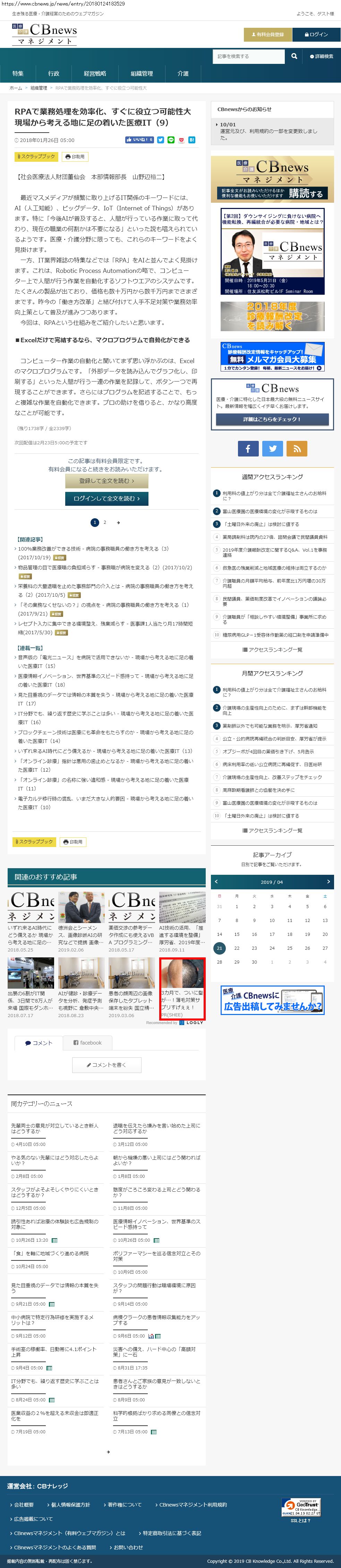Switch to the facebook comments tab
This screenshot has width=341, height=1568.
pos(87,1043)
